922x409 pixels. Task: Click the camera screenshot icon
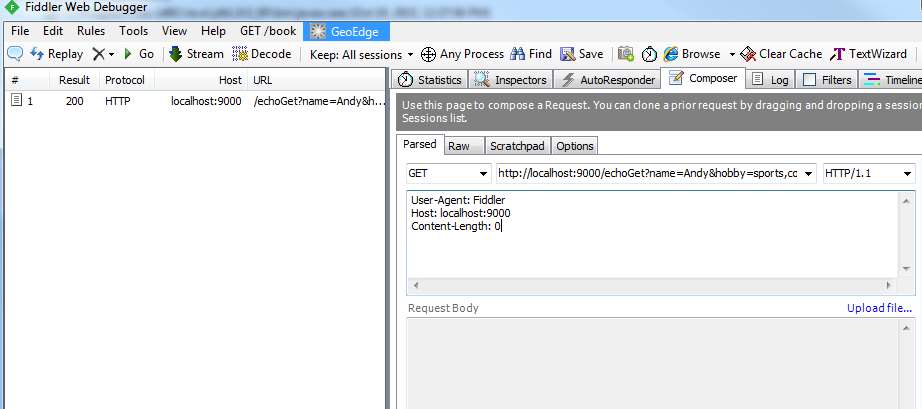626,54
